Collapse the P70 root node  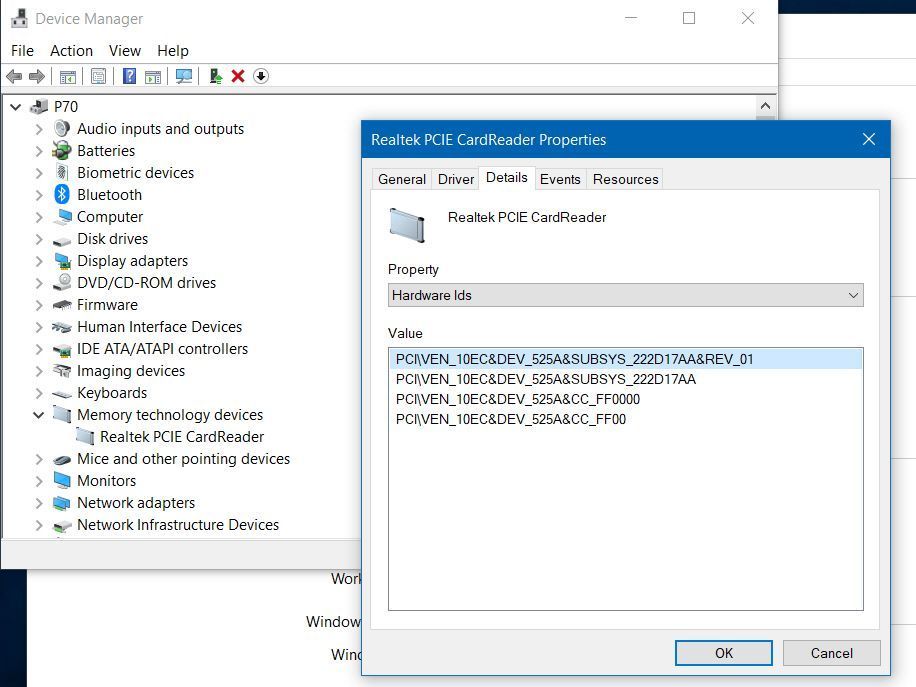(16, 107)
